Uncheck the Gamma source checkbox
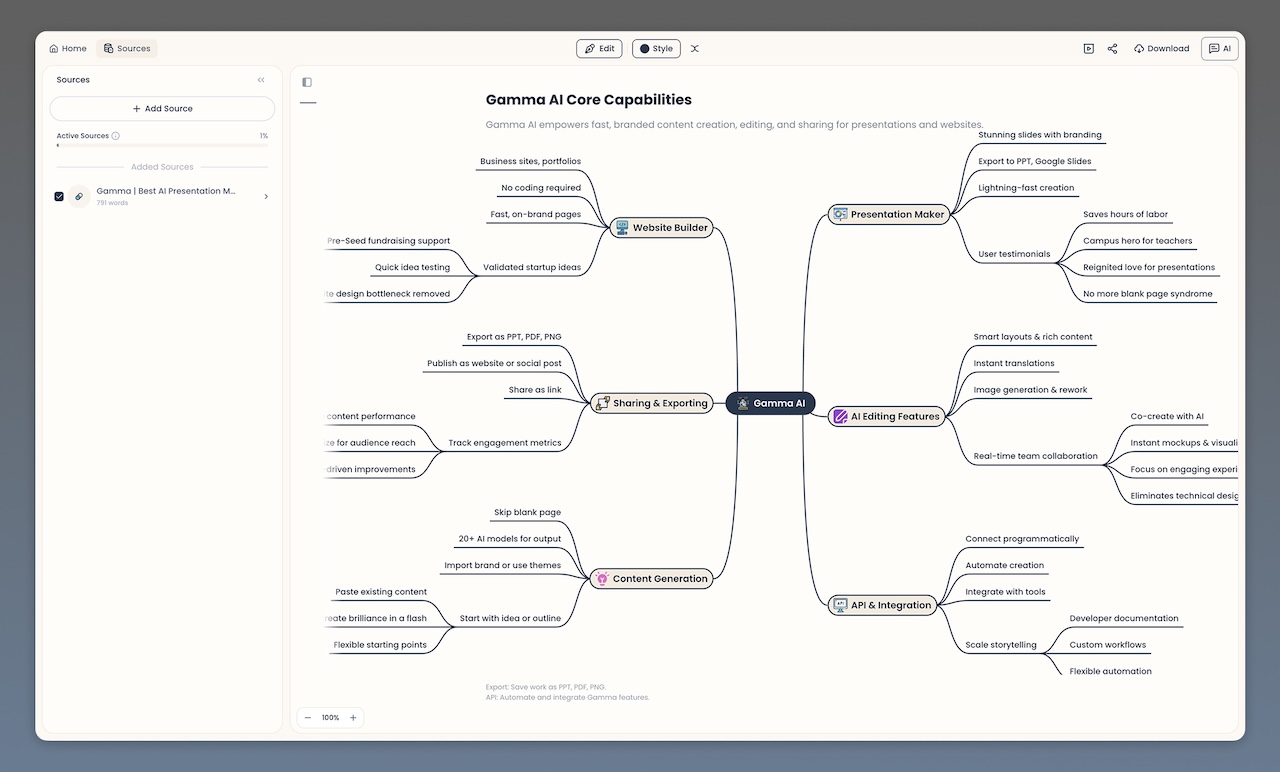Screen dimensions: 1280x772 point(59,196)
